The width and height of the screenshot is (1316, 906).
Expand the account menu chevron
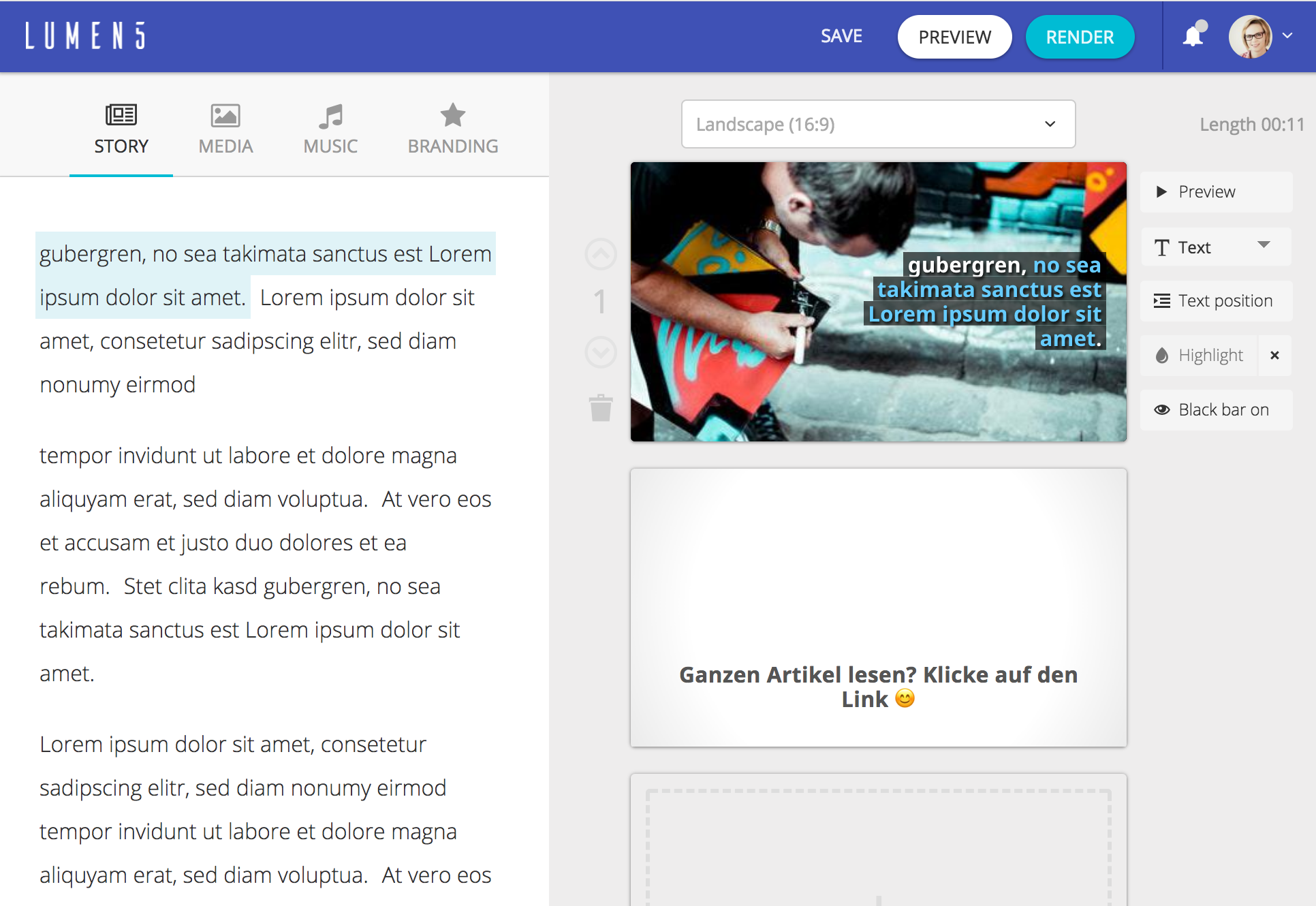pos(1287,35)
